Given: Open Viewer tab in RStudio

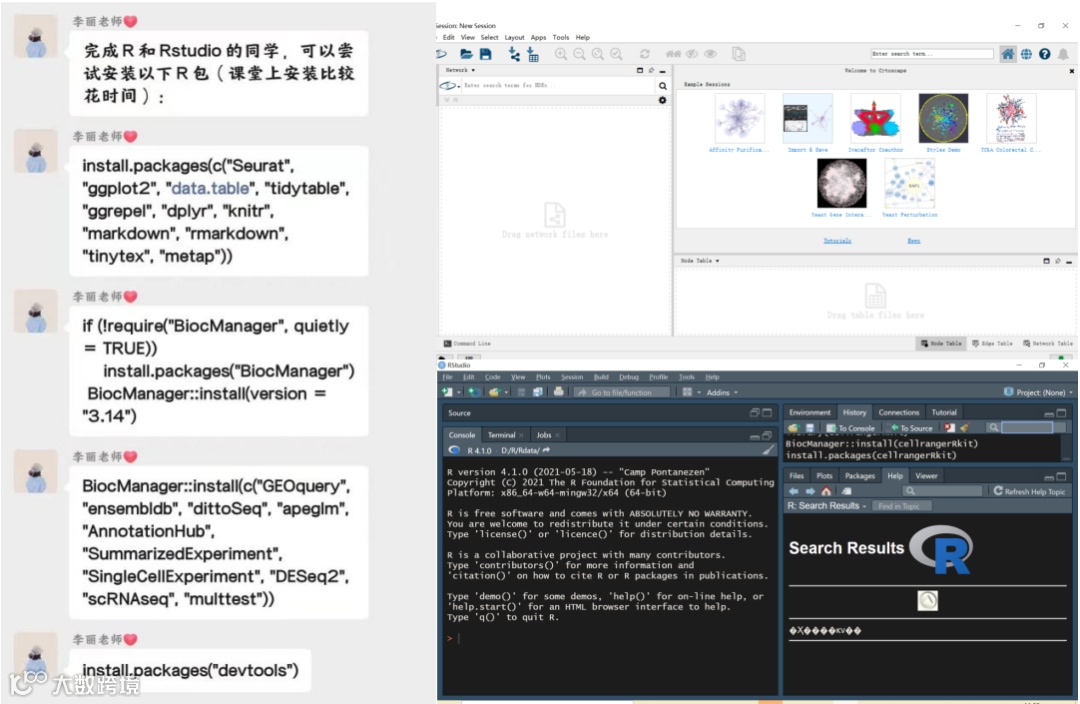Looking at the screenshot, I should click(926, 476).
